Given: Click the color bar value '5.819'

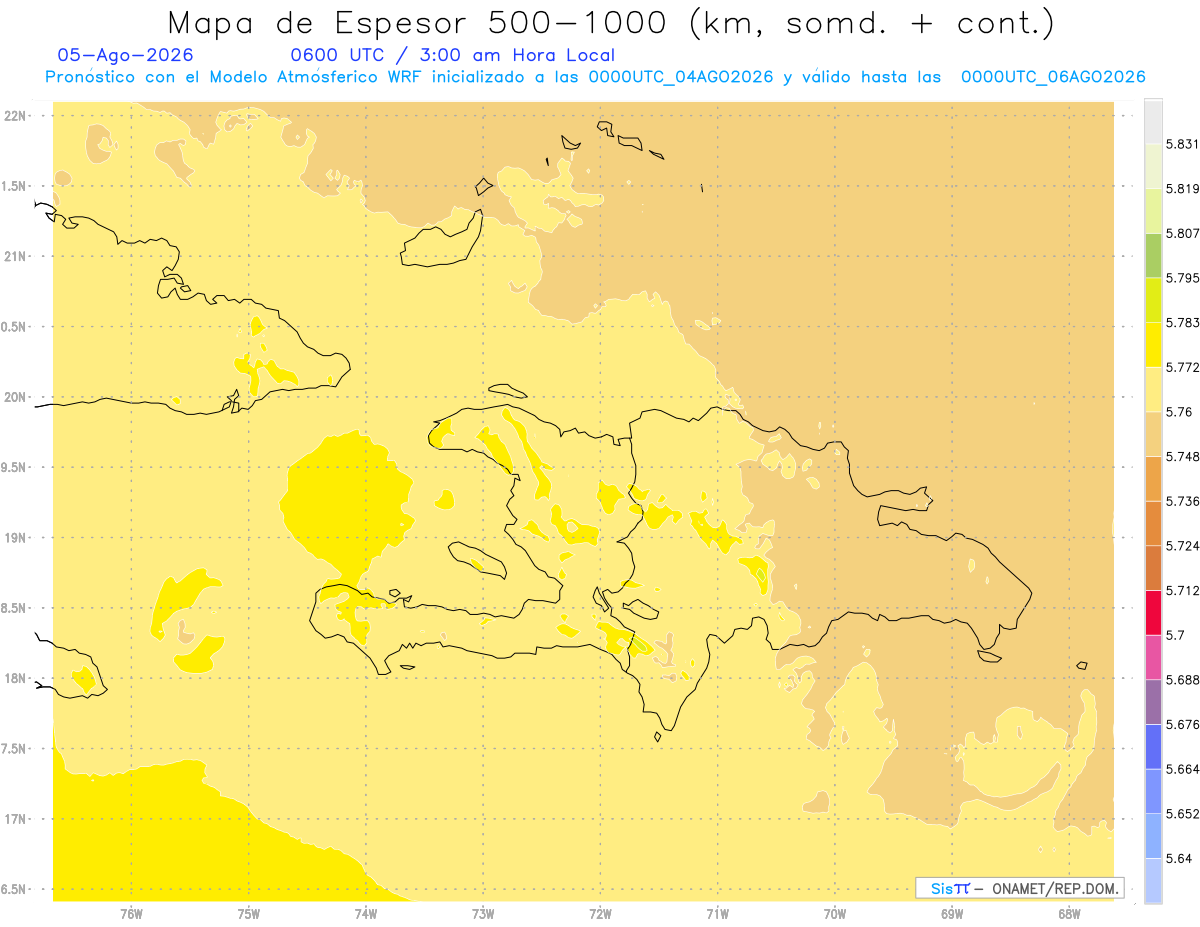Looking at the screenshot, I should tap(1182, 189).
